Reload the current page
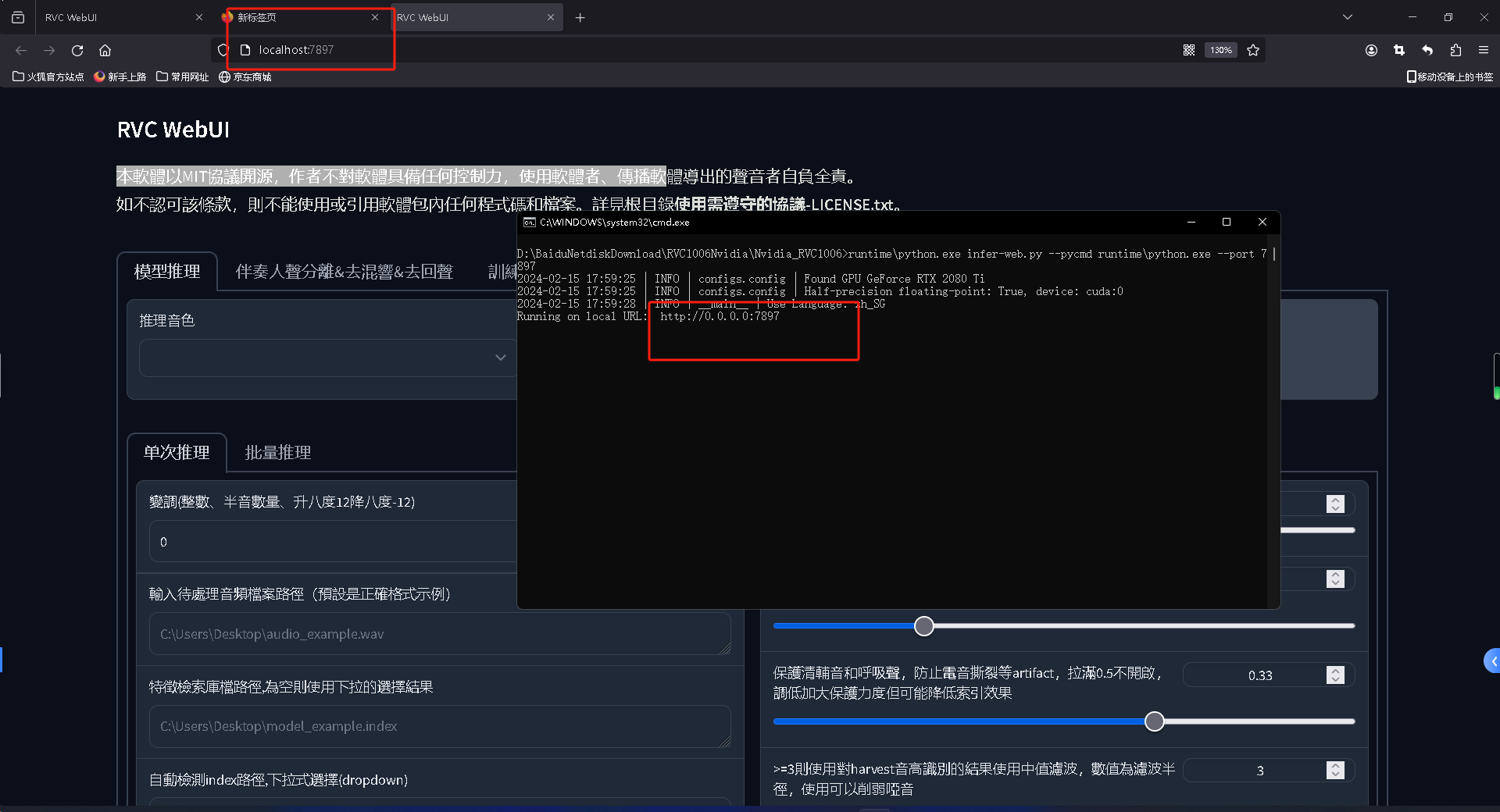Image resolution: width=1500 pixels, height=812 pixels. coord(77,50)
